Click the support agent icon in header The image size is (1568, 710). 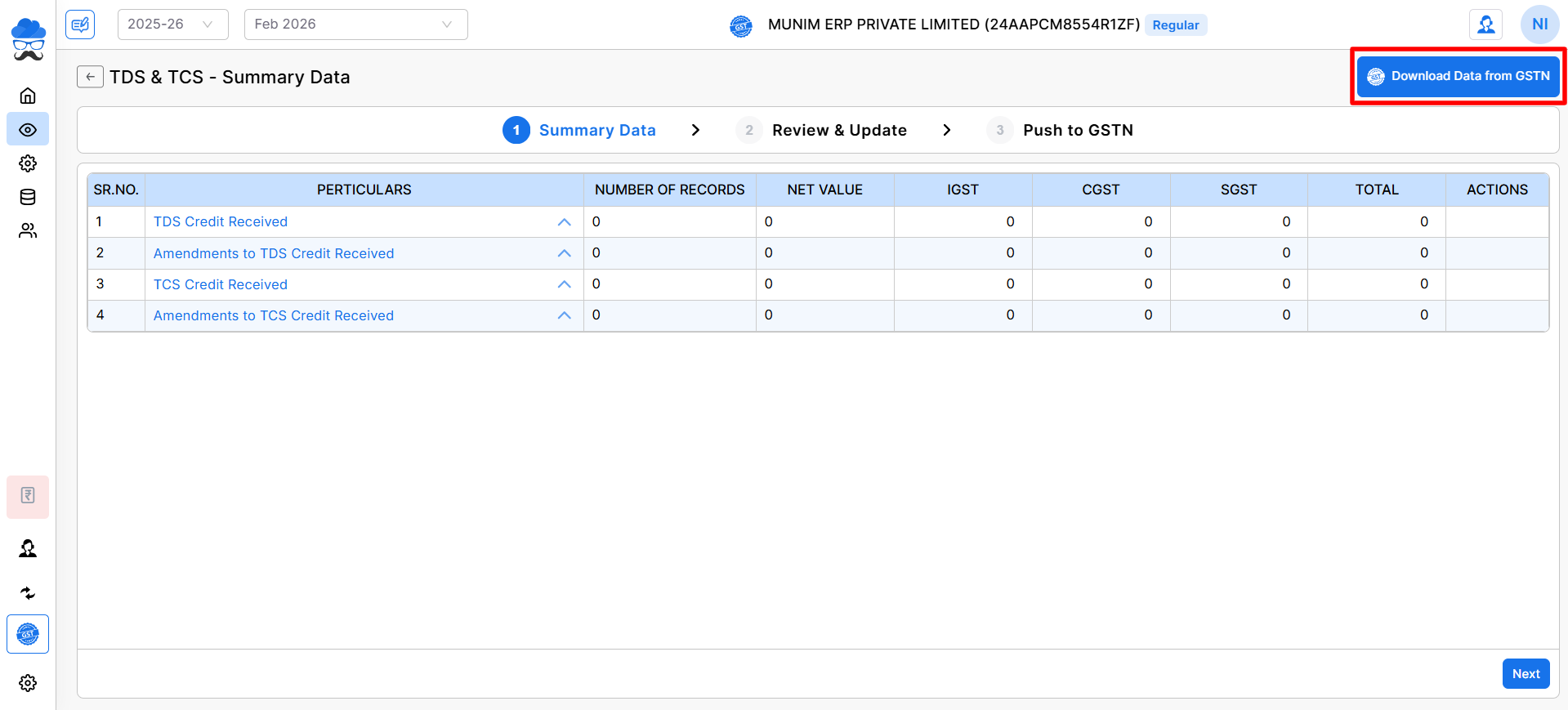pyautogui.click(x=1485, y=25)
